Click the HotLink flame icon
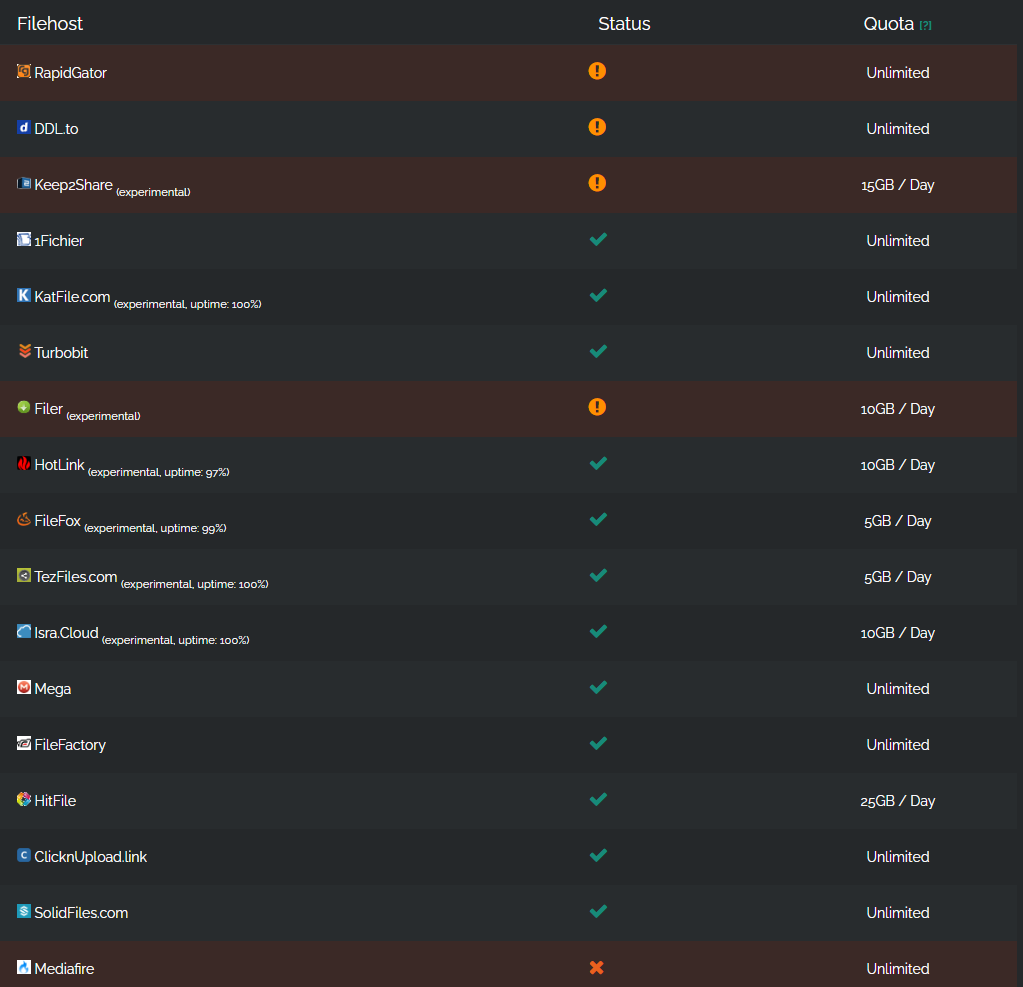 24,463
